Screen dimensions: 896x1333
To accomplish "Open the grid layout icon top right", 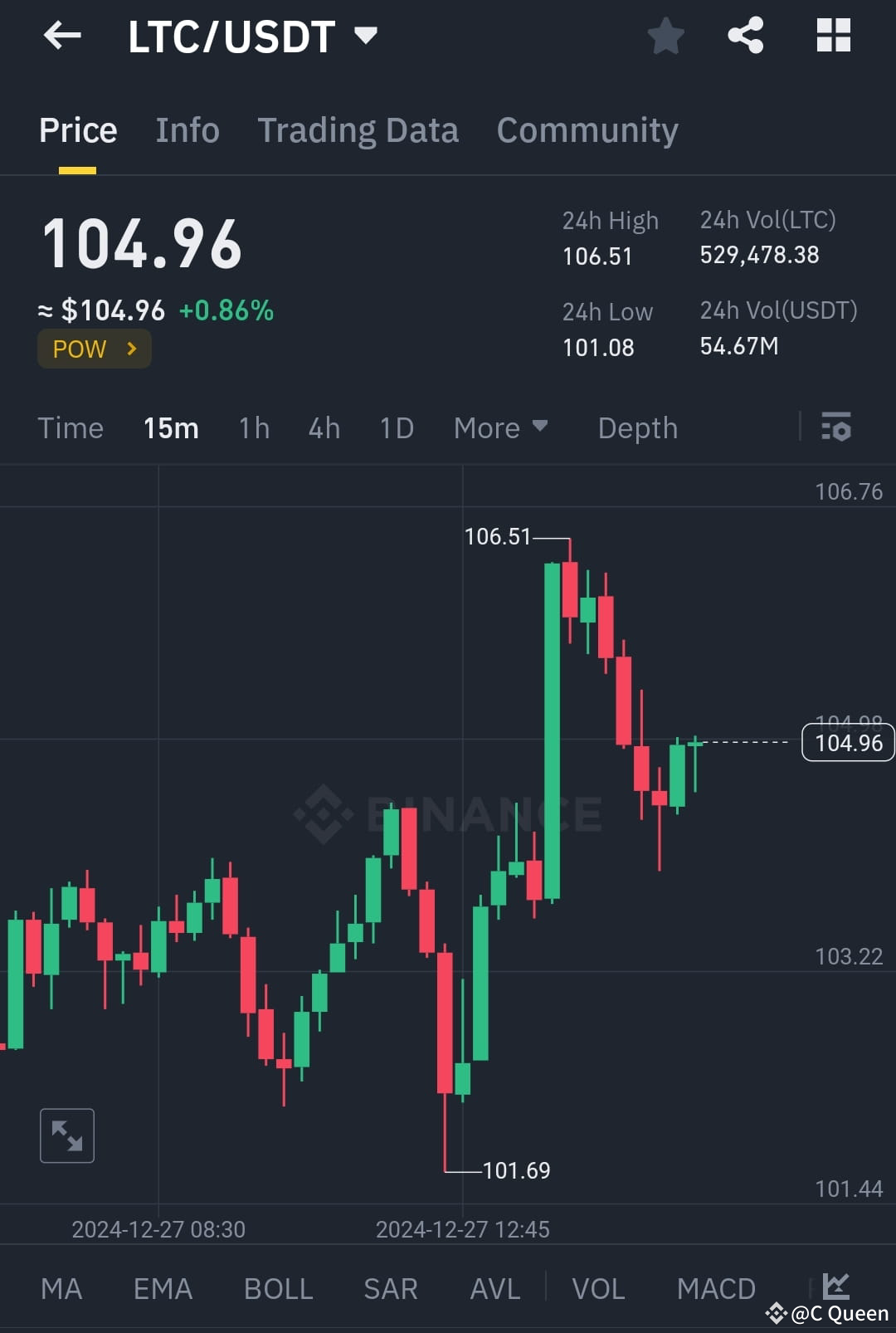I will pyautogui.click(x=832, y=35).
